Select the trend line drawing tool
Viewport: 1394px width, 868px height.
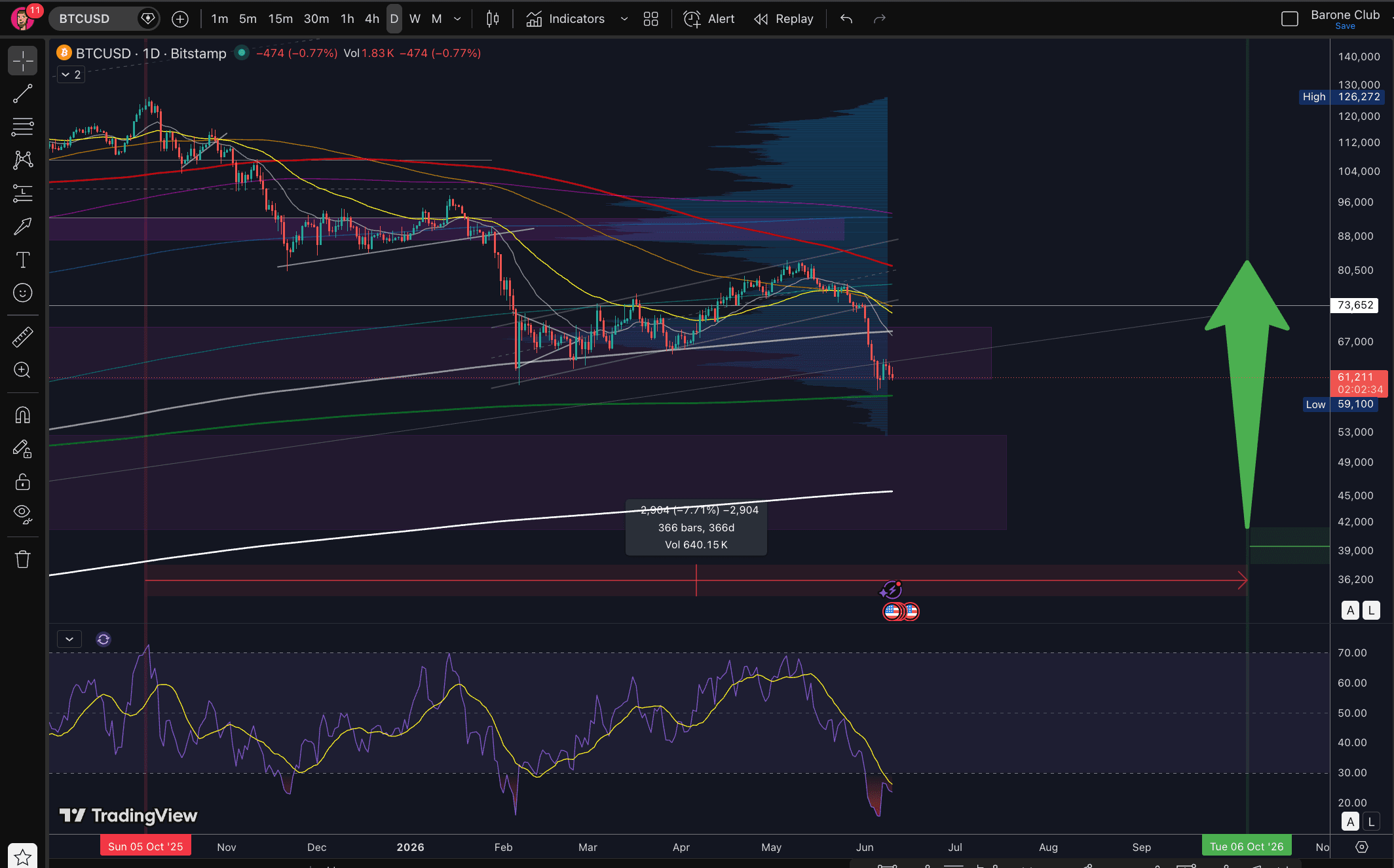point(23,94)
